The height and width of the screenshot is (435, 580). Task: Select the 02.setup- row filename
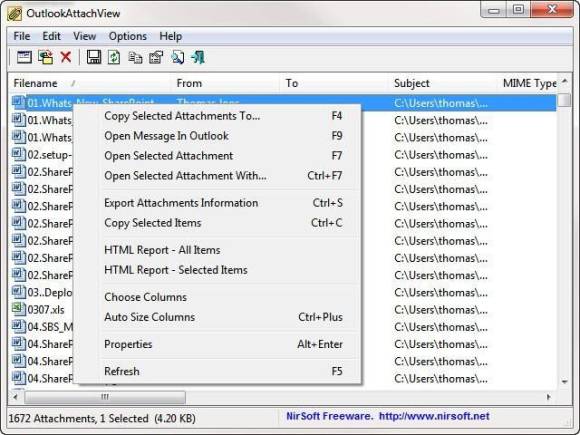pos(50,155)
